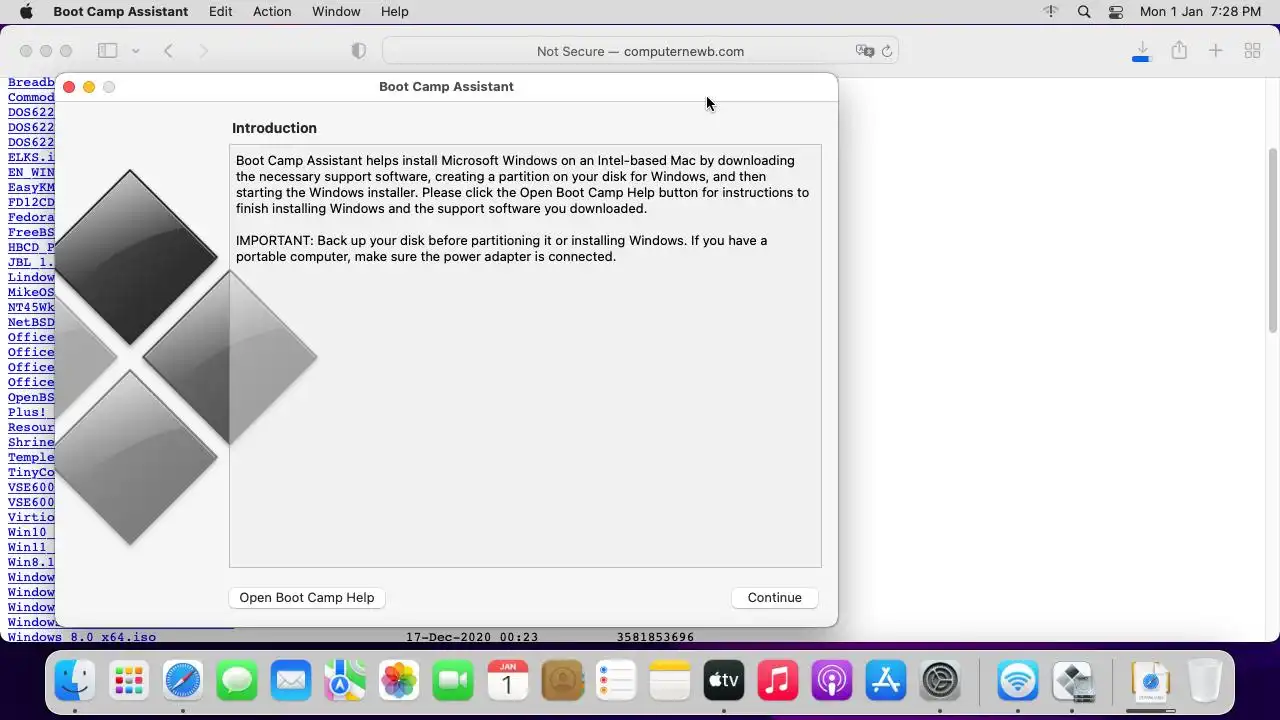1280x720 pixels.
Task: Click the Virtio link in Safari page
Action: click(x=31, y=517)
